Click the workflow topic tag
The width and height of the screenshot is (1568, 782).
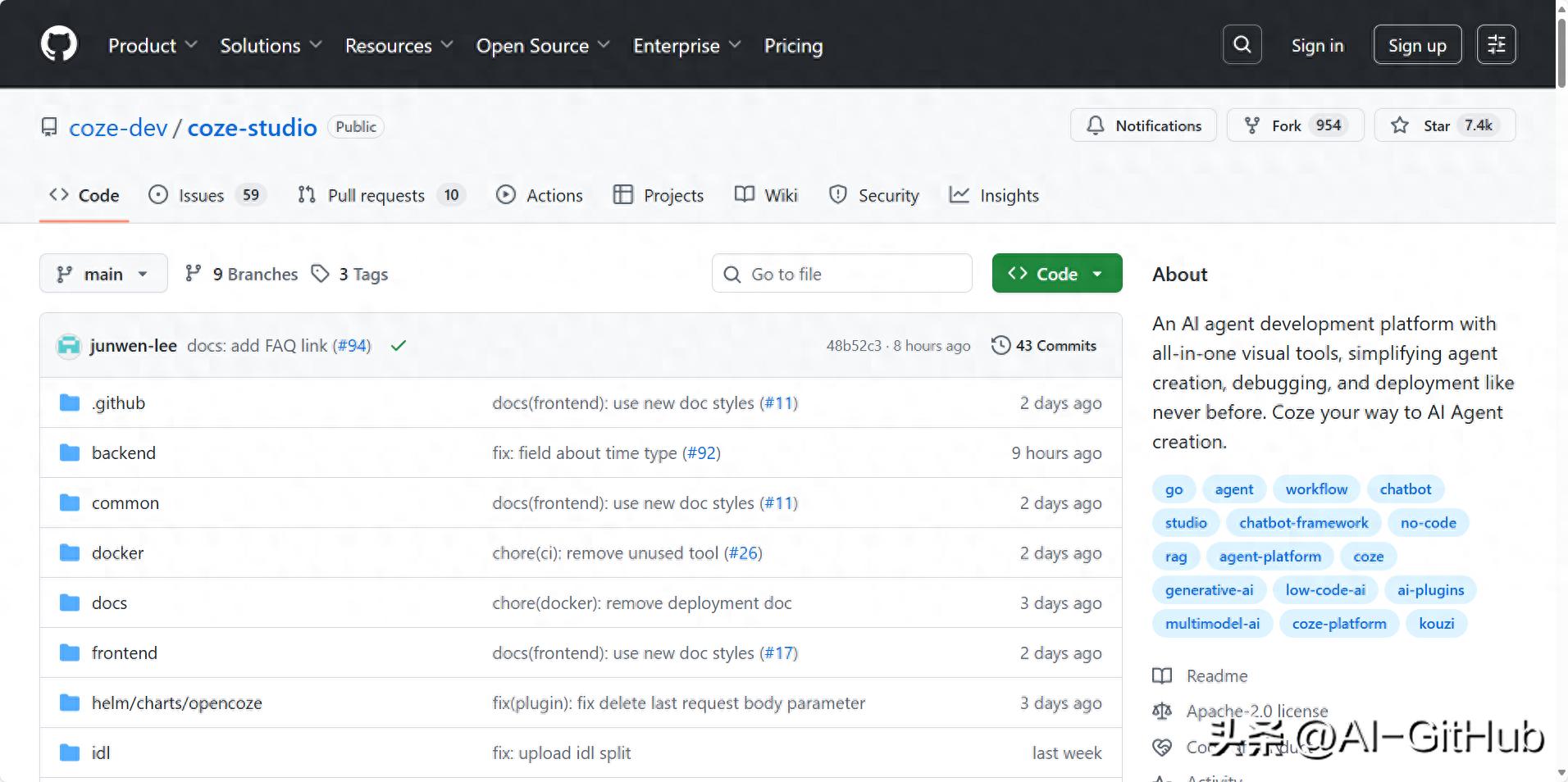tap(1315, 489)
